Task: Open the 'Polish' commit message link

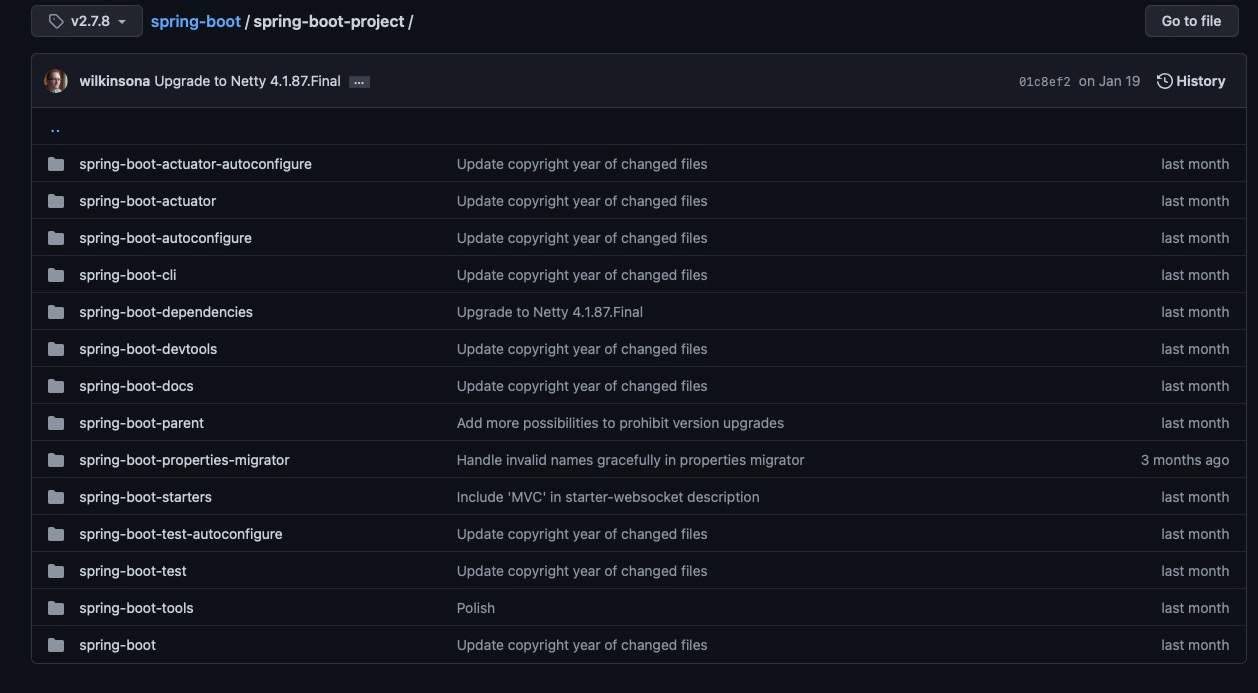Action: point(475,608)
